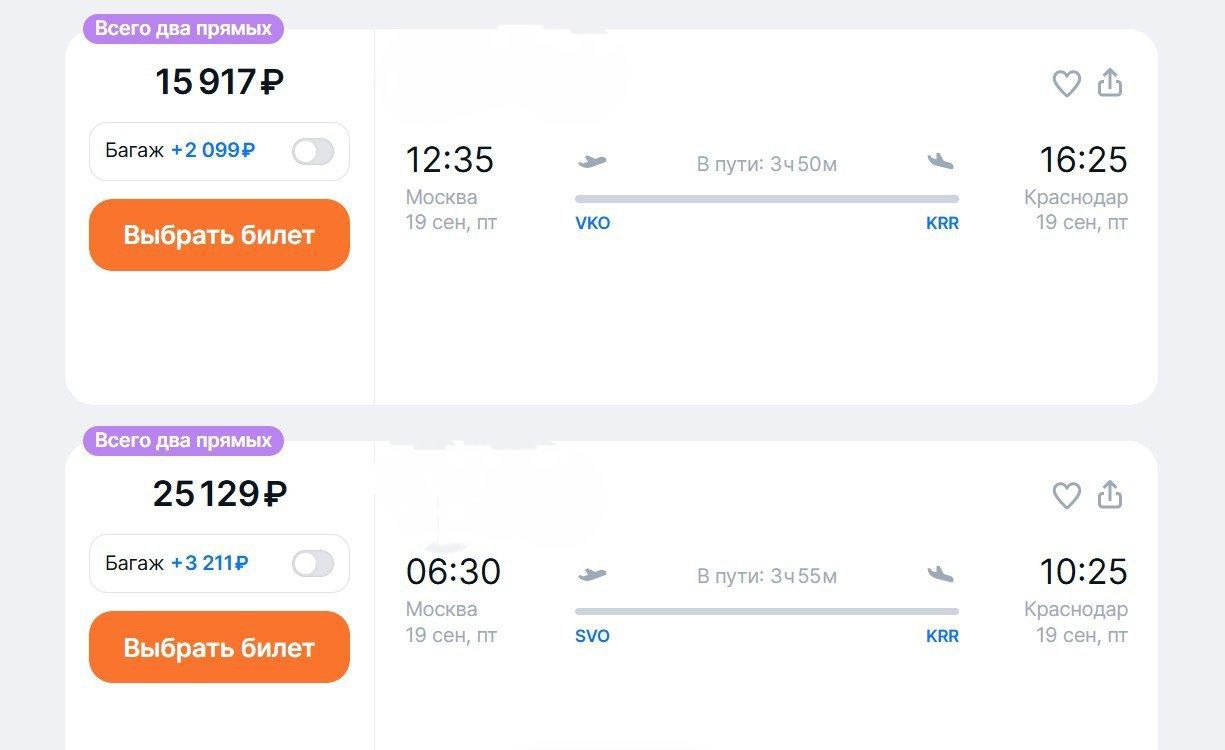Click departure plane icon on SVO flight
Screen dimensions: 1225x750
592,575
